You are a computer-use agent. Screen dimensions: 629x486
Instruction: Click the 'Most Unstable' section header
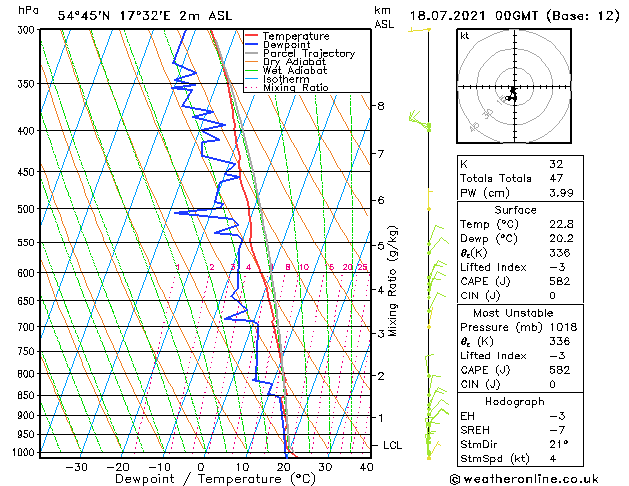[513, 313]
